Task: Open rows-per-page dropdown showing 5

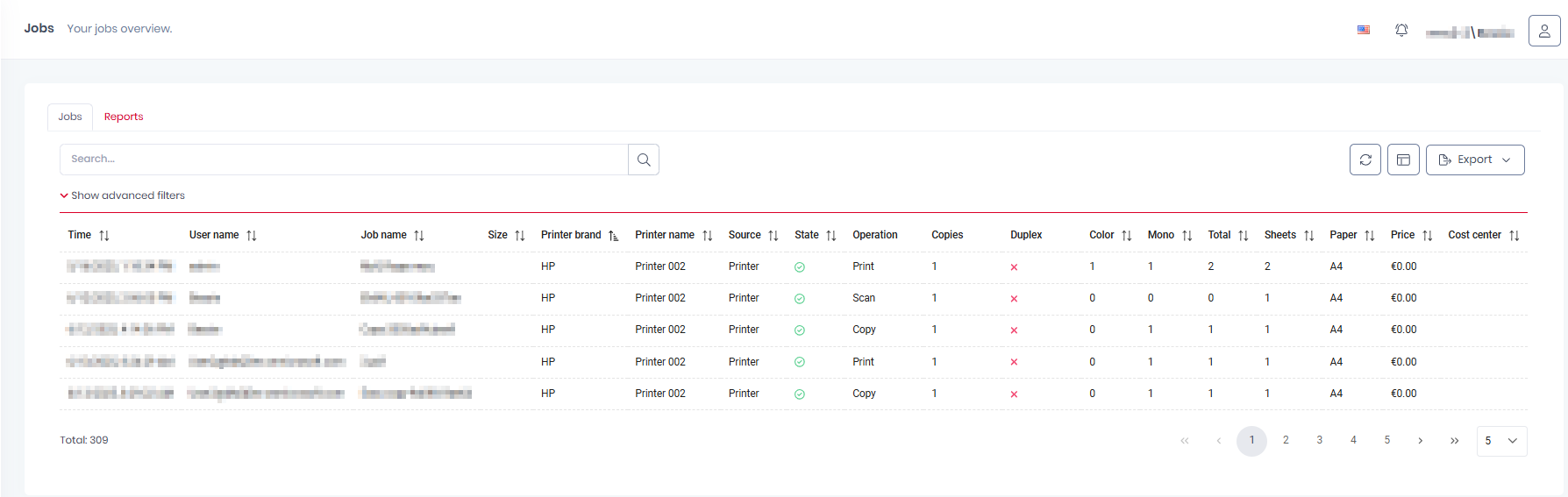Action: point(1501,441)
